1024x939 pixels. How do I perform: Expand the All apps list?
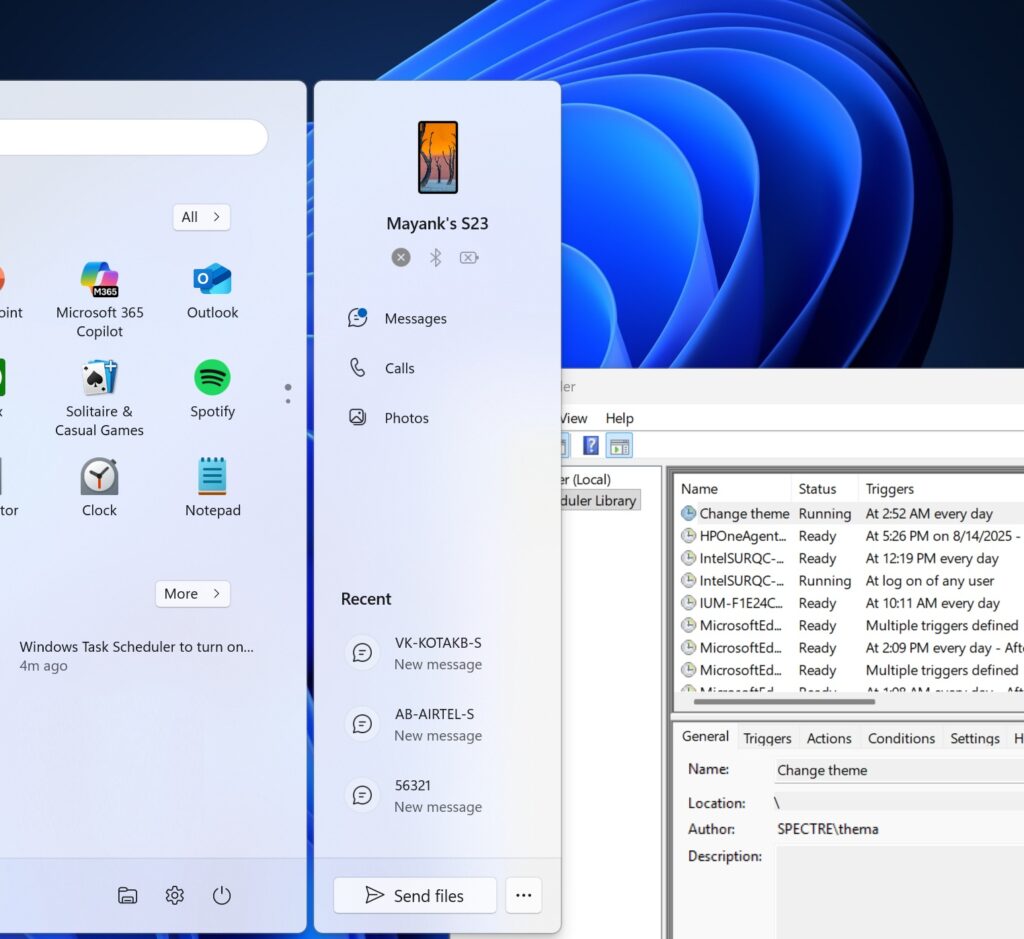201,217
